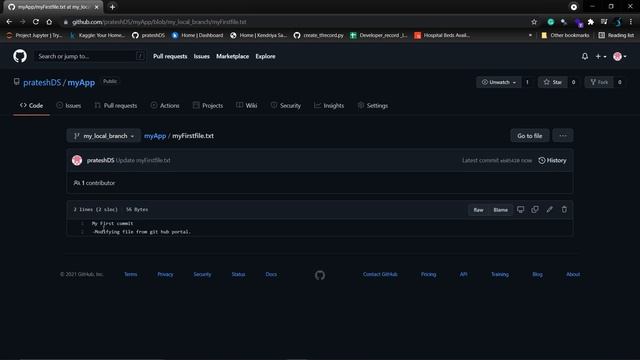Open the Status footer link
This screenshot has height=360, width=640.
coord(238,274)
